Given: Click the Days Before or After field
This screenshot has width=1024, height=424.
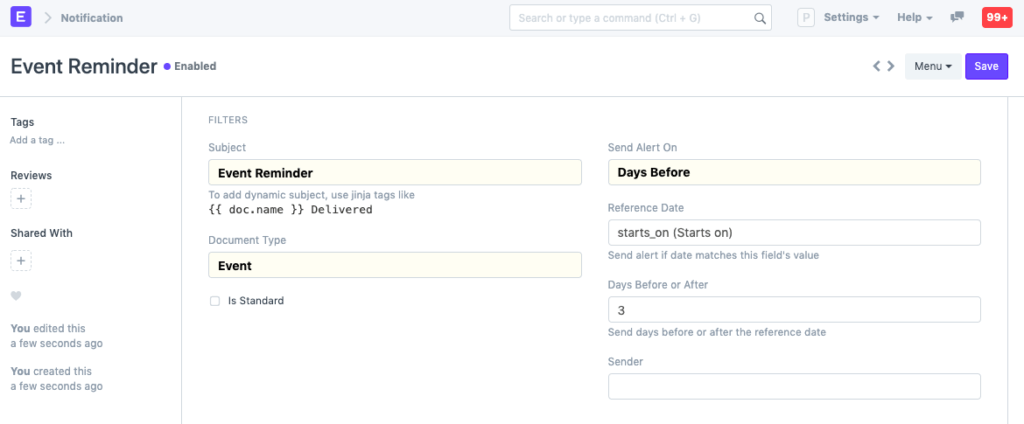Looking at the screenshot, I should (794, 310).
